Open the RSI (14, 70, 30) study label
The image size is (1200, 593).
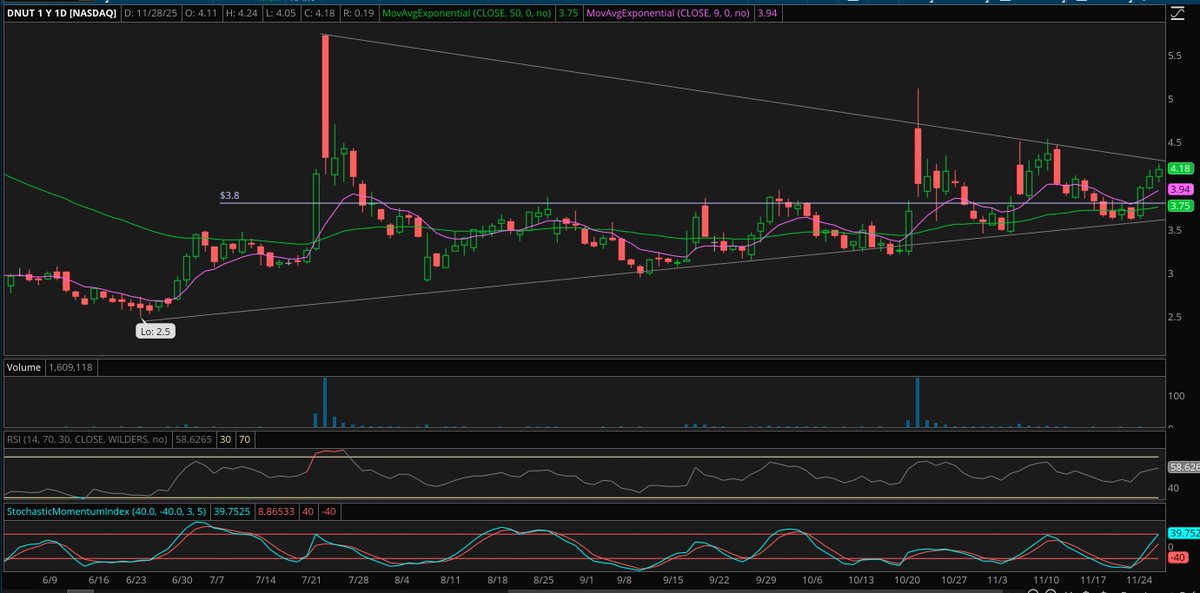tap(85, 440)
